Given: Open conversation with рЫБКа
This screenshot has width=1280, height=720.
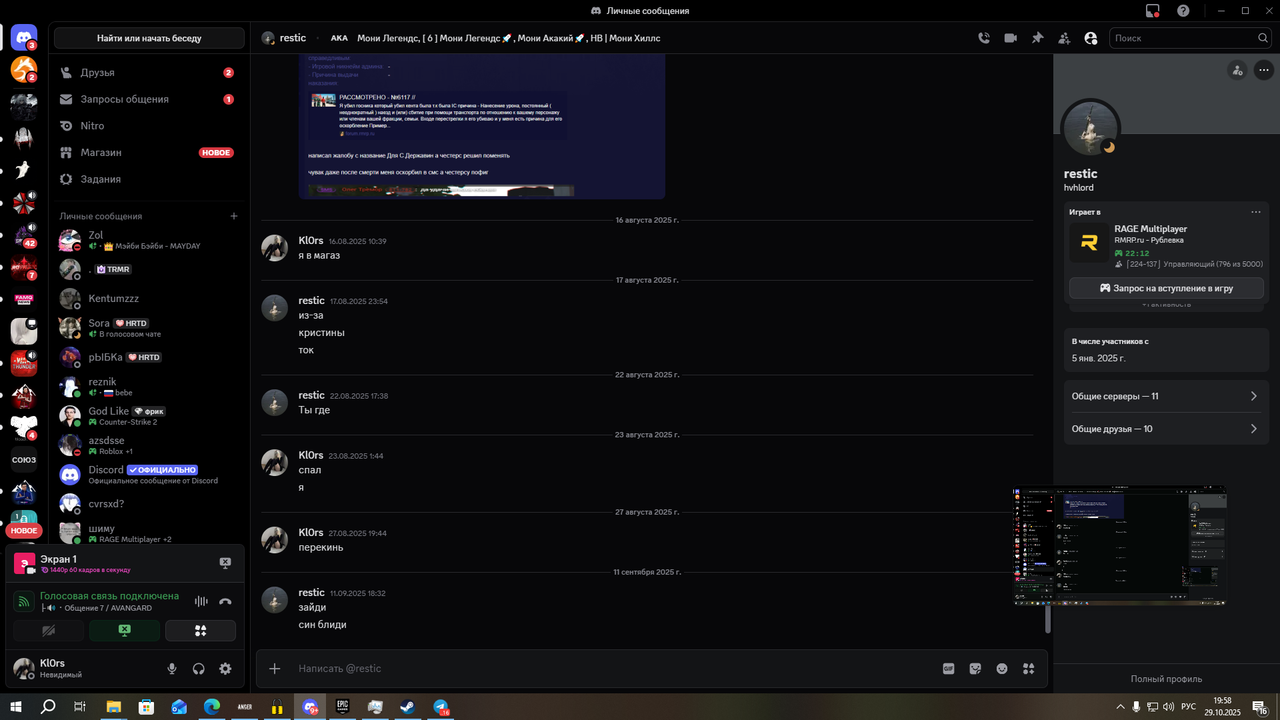Looking at the screenshot, I should pyautogui.click(x=149, y=357).
